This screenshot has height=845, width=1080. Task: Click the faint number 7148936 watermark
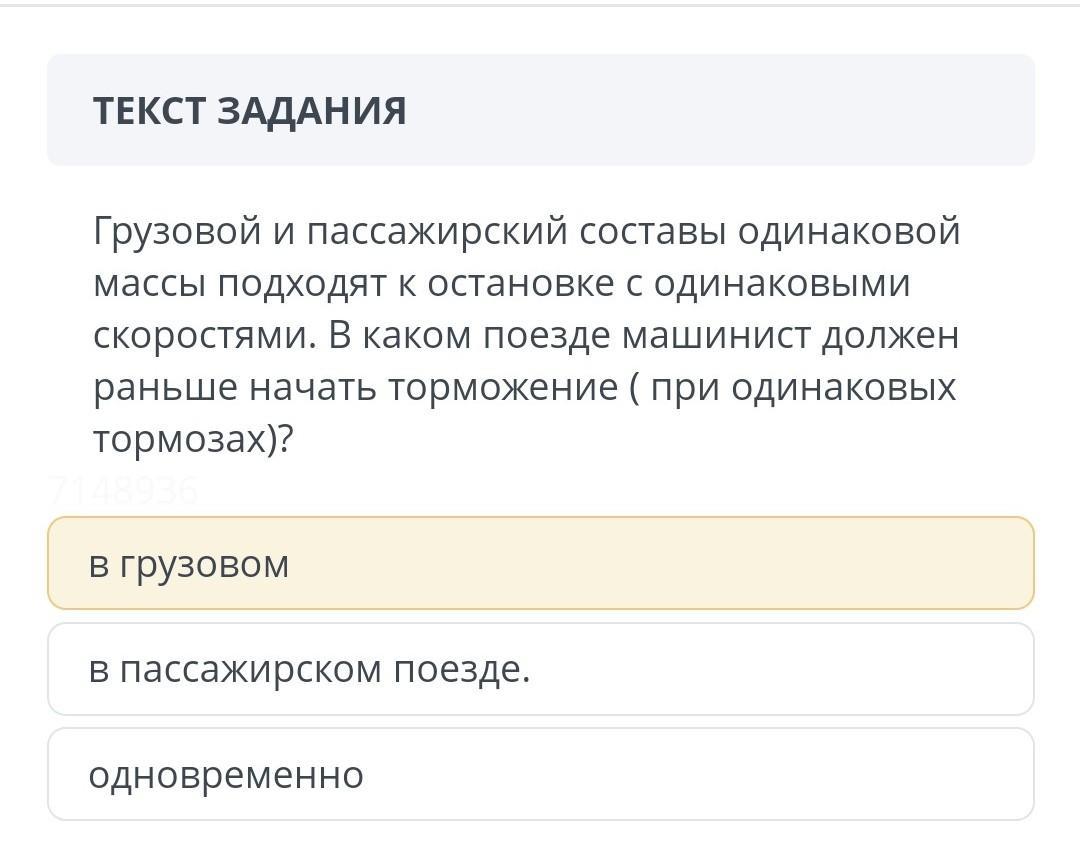(x=123, y=491)
